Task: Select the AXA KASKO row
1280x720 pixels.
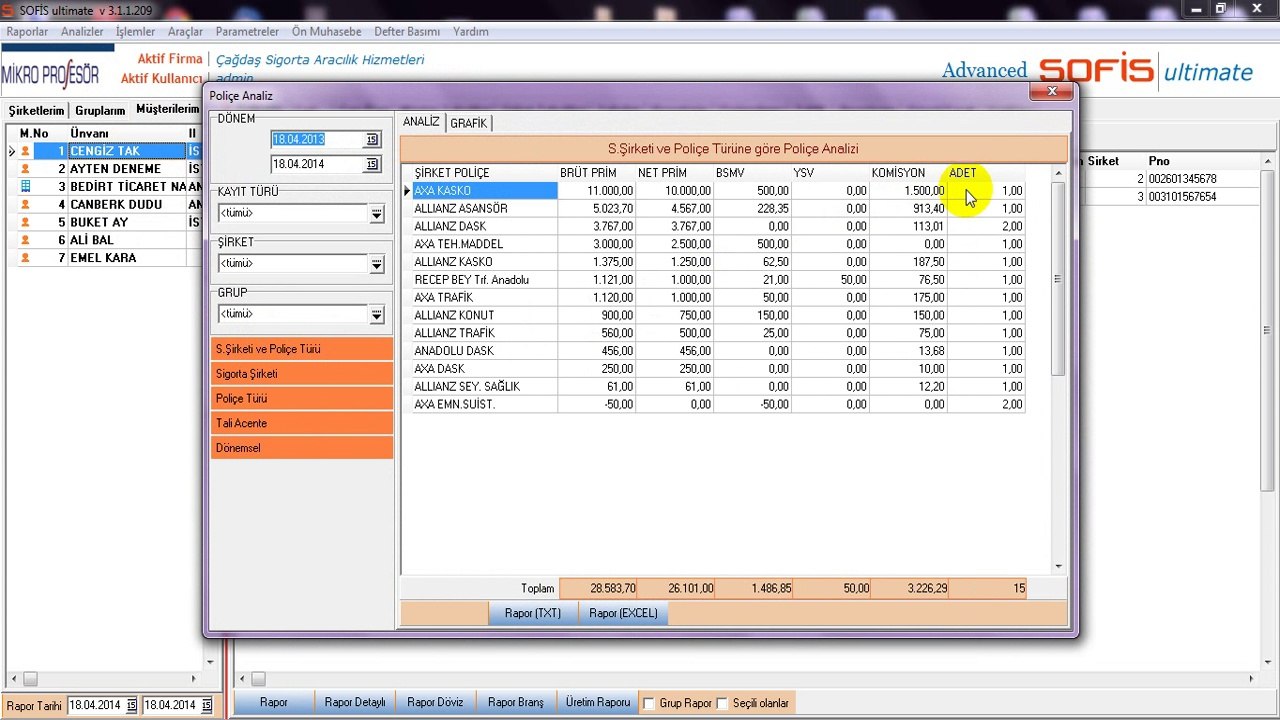Action: tap(718, 191)
